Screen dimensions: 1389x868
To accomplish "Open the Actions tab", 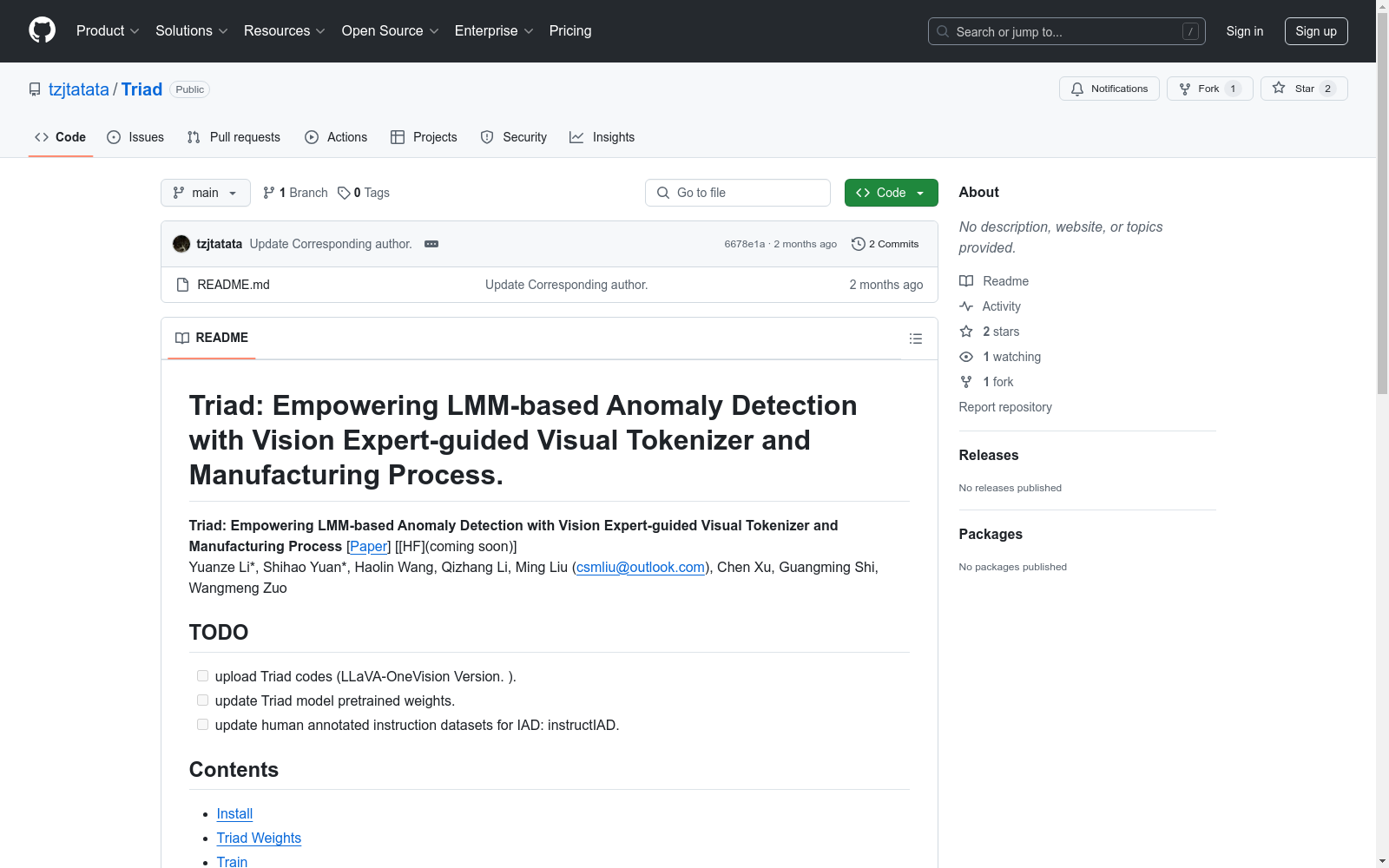I will pyautogui.click(x=336, y=137).
